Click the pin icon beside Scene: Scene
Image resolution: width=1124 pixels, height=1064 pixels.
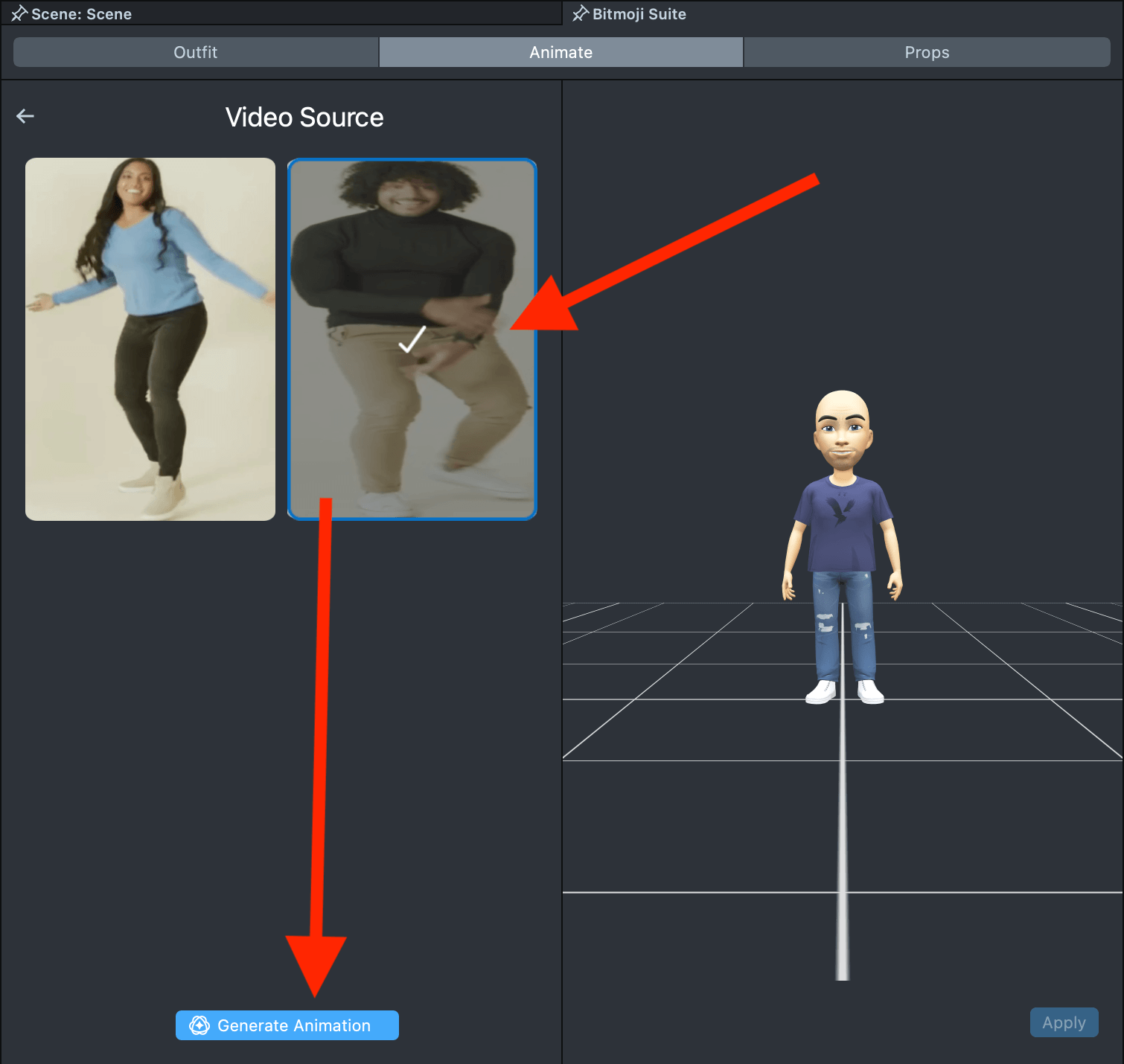click(x=19, y=14)
